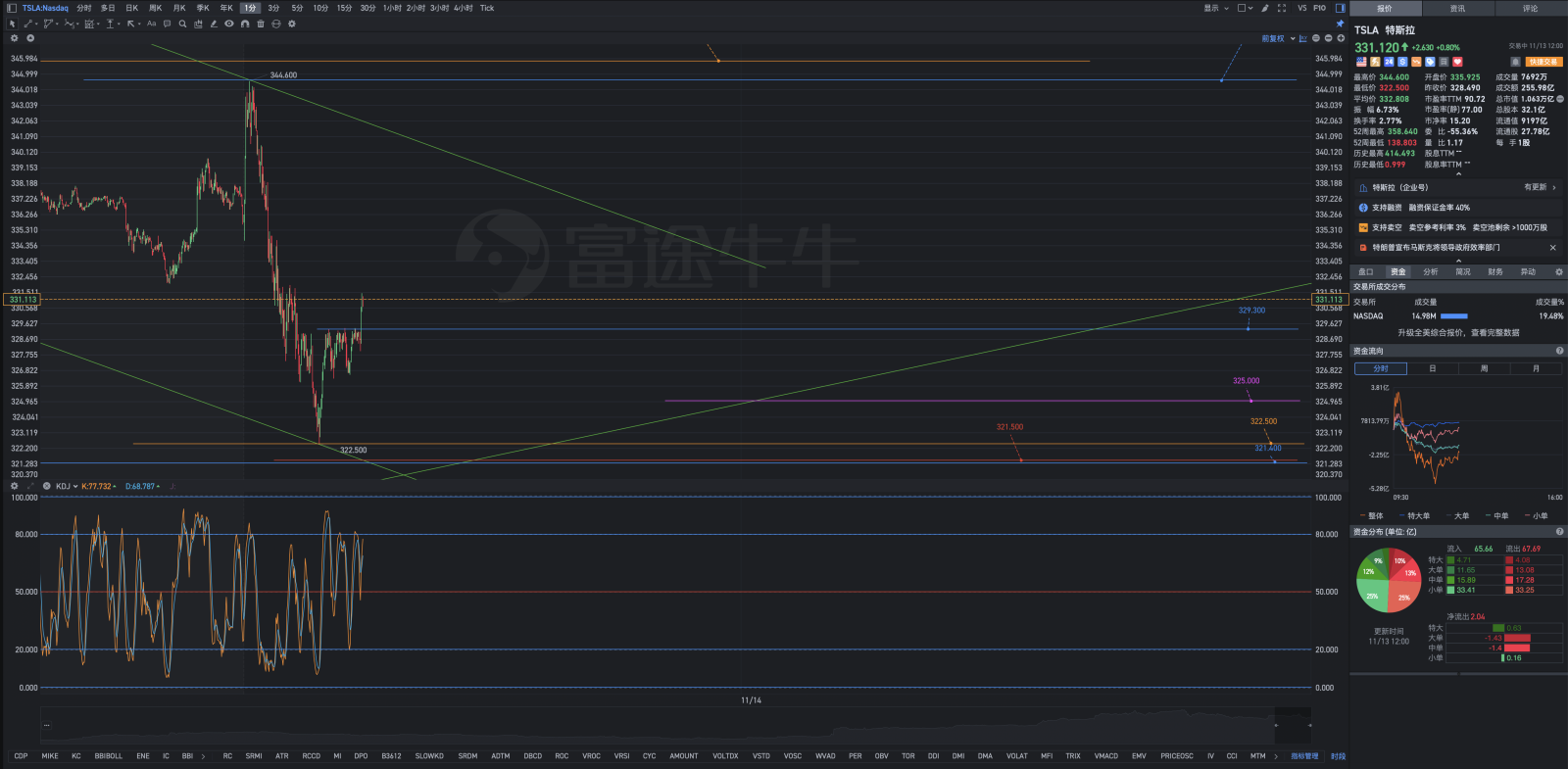Toggle the chart axis scale icon

pos(1302,38)
